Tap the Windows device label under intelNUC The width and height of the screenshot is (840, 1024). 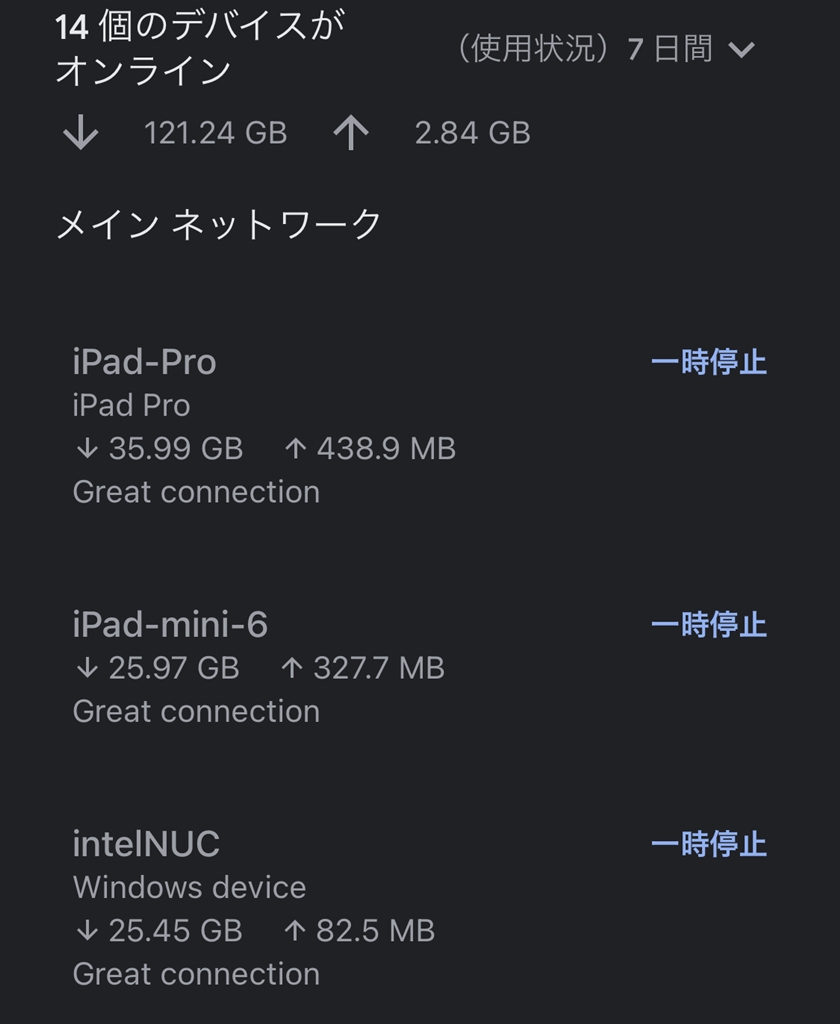[x=189, y=887]
